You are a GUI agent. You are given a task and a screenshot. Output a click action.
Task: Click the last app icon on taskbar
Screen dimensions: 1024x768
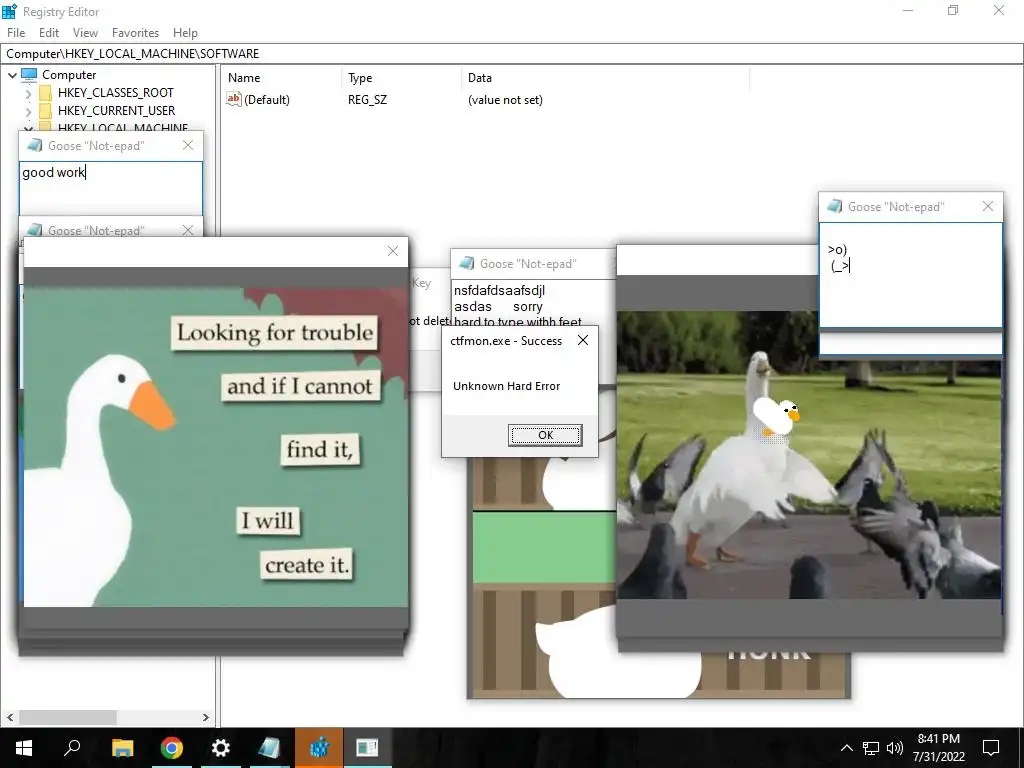367,748
